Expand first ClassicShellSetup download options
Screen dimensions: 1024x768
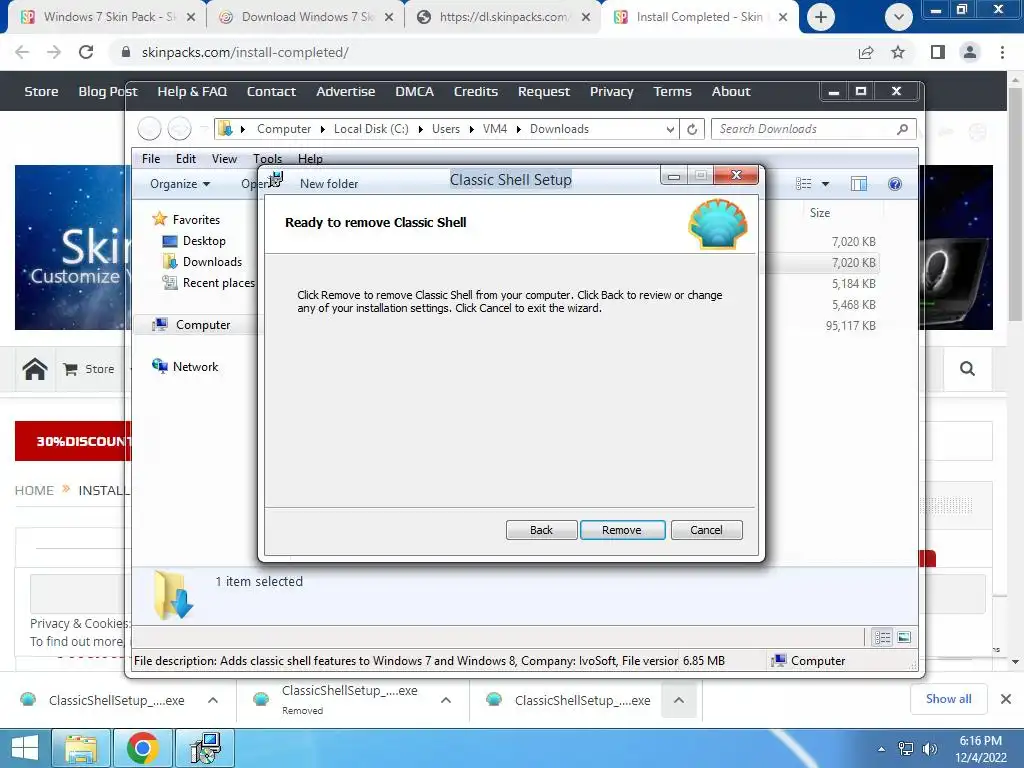[x=213, y=700]
